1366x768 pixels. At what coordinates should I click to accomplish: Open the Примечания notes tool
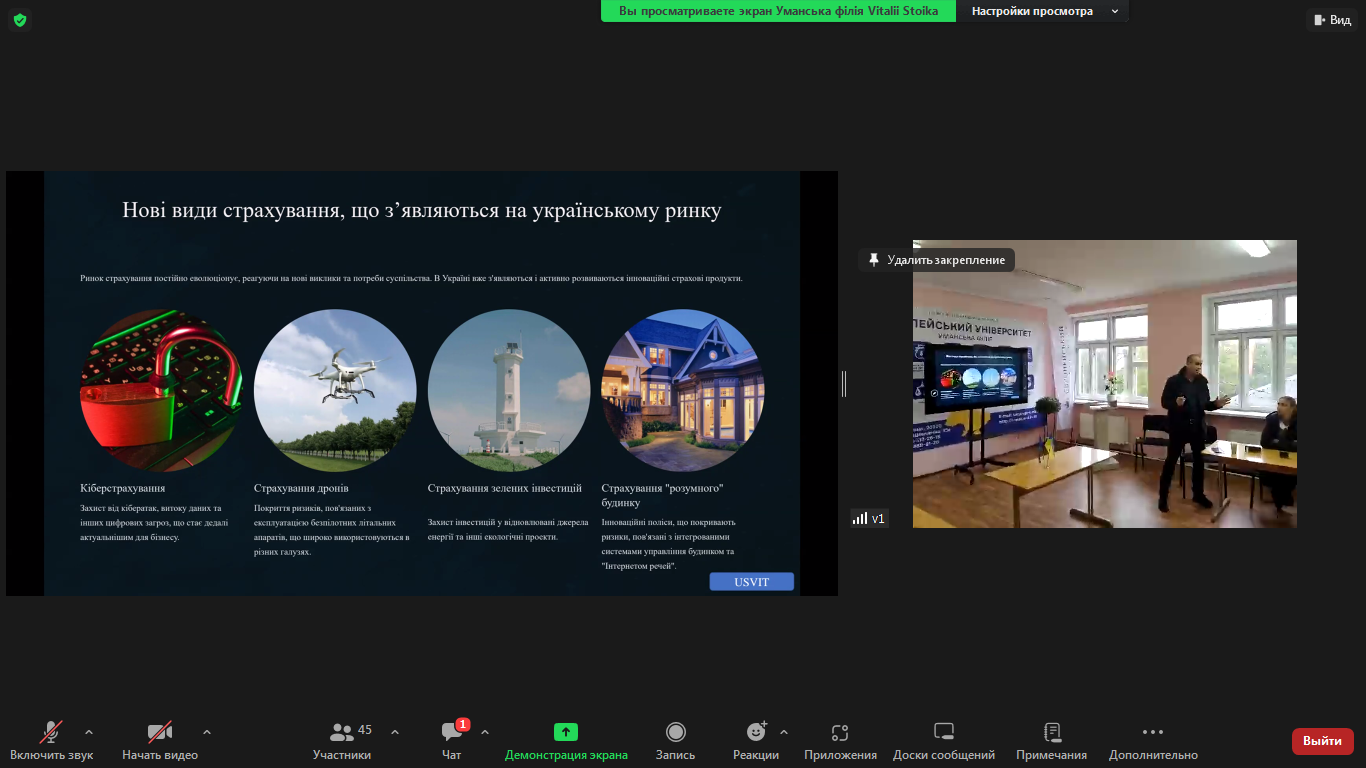point(1051,733)
